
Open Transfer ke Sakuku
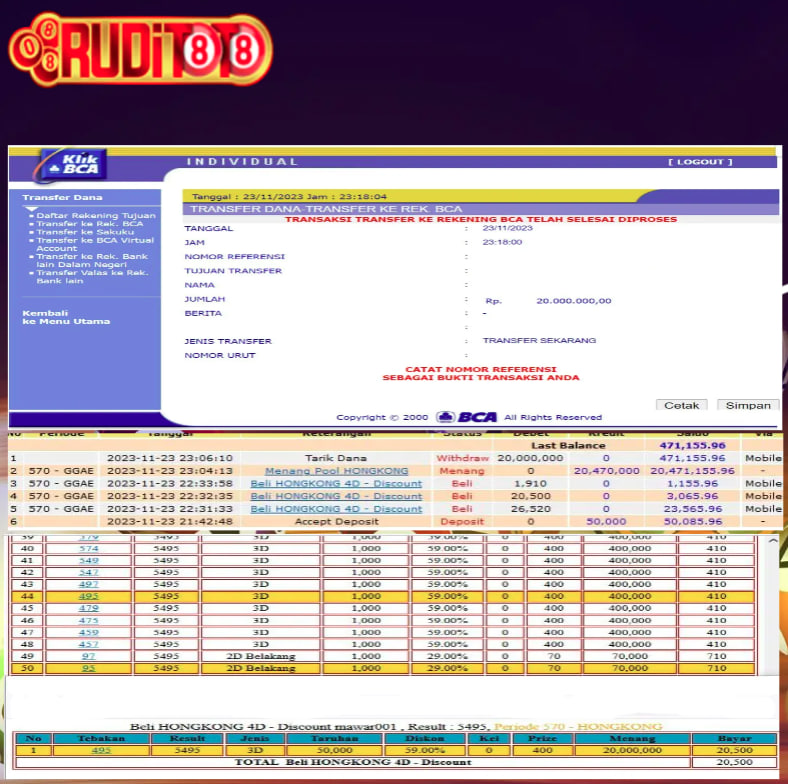click(x=78, y=232)
